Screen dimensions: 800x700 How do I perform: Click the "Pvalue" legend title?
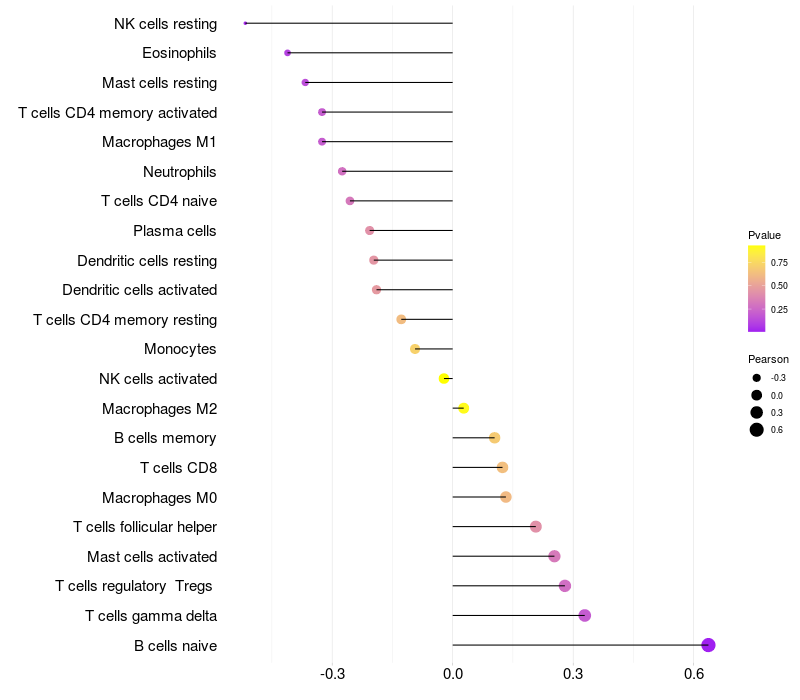[764, 235]
